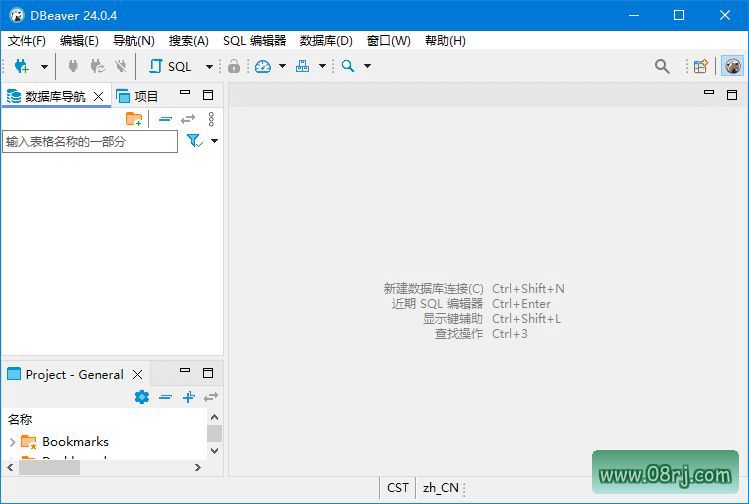Expand the blue search dropdown arrow
Screen dimensions: 749x504
[x=367, y=66]
